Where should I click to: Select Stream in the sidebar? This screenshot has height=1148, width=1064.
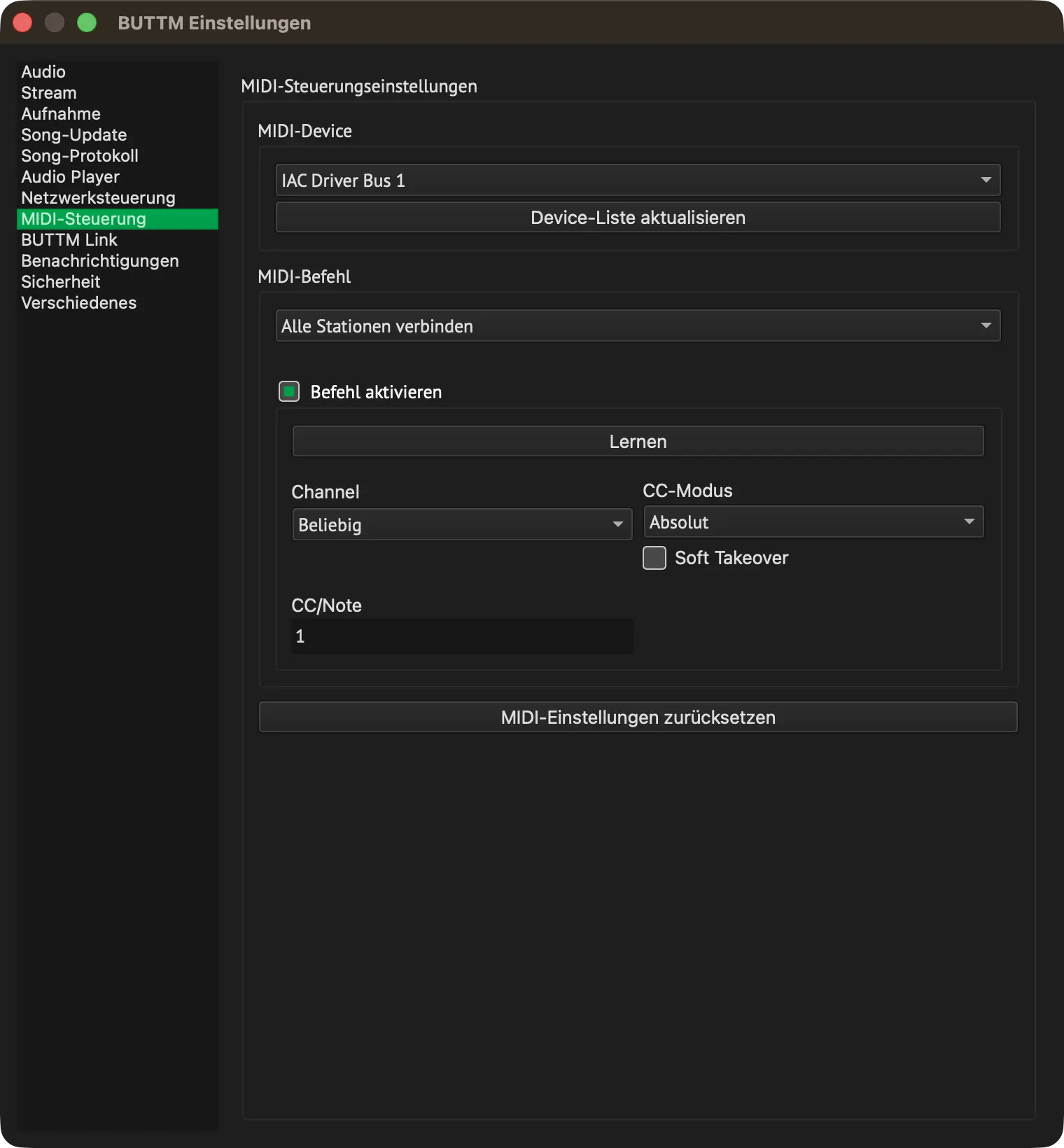117,93
